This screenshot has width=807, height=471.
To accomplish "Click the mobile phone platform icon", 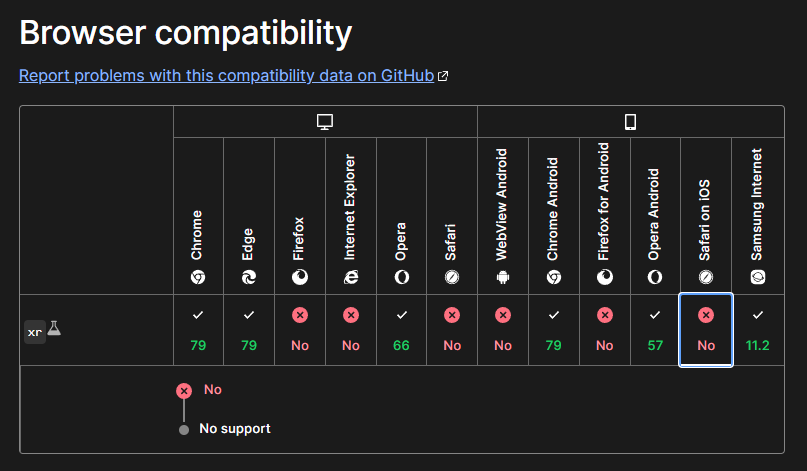I will click(630, 122).
